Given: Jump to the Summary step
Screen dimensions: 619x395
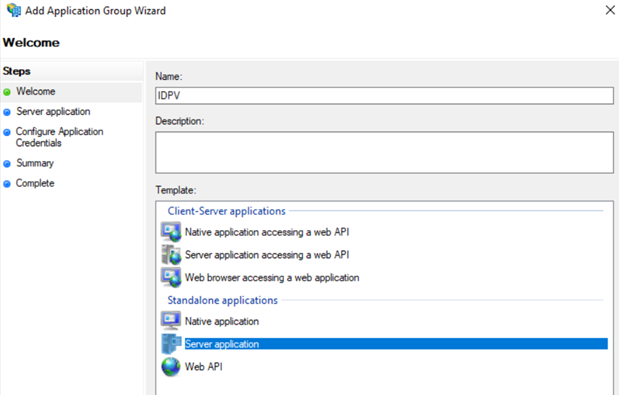Looking at the screenshot, I should click(35, 163).
